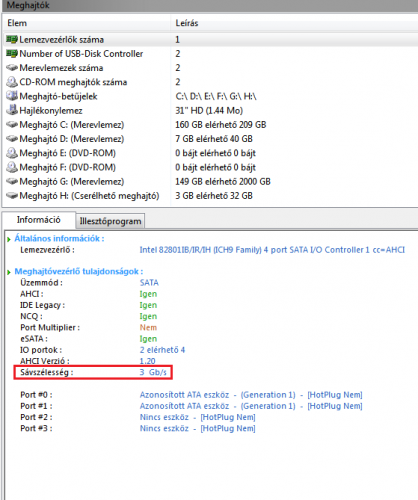Click the IO portok 2 elérhető 4 value

(162, 350)
